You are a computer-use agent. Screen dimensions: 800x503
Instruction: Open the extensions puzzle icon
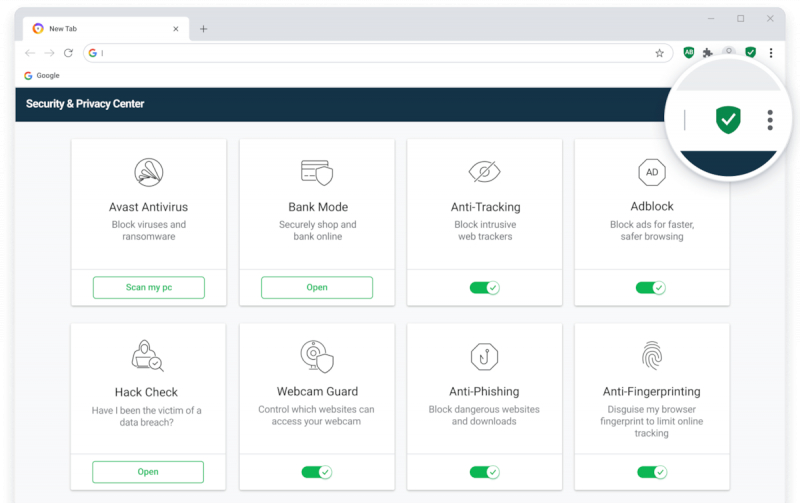pyautogui.click(x=708, y=53)
